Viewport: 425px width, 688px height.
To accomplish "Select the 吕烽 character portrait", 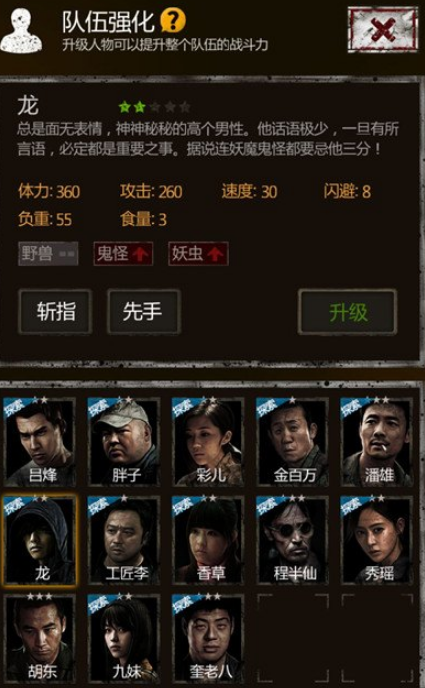I will [39, 441].
